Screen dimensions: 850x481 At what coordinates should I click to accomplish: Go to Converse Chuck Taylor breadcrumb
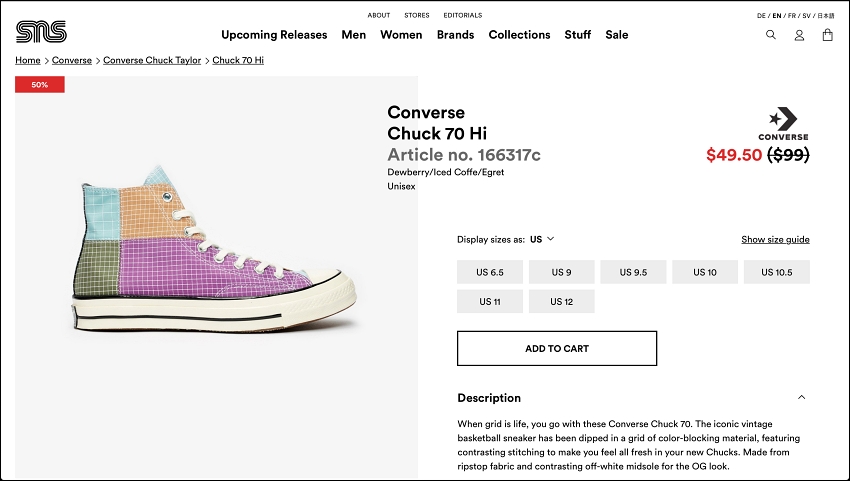click(152, 60)
